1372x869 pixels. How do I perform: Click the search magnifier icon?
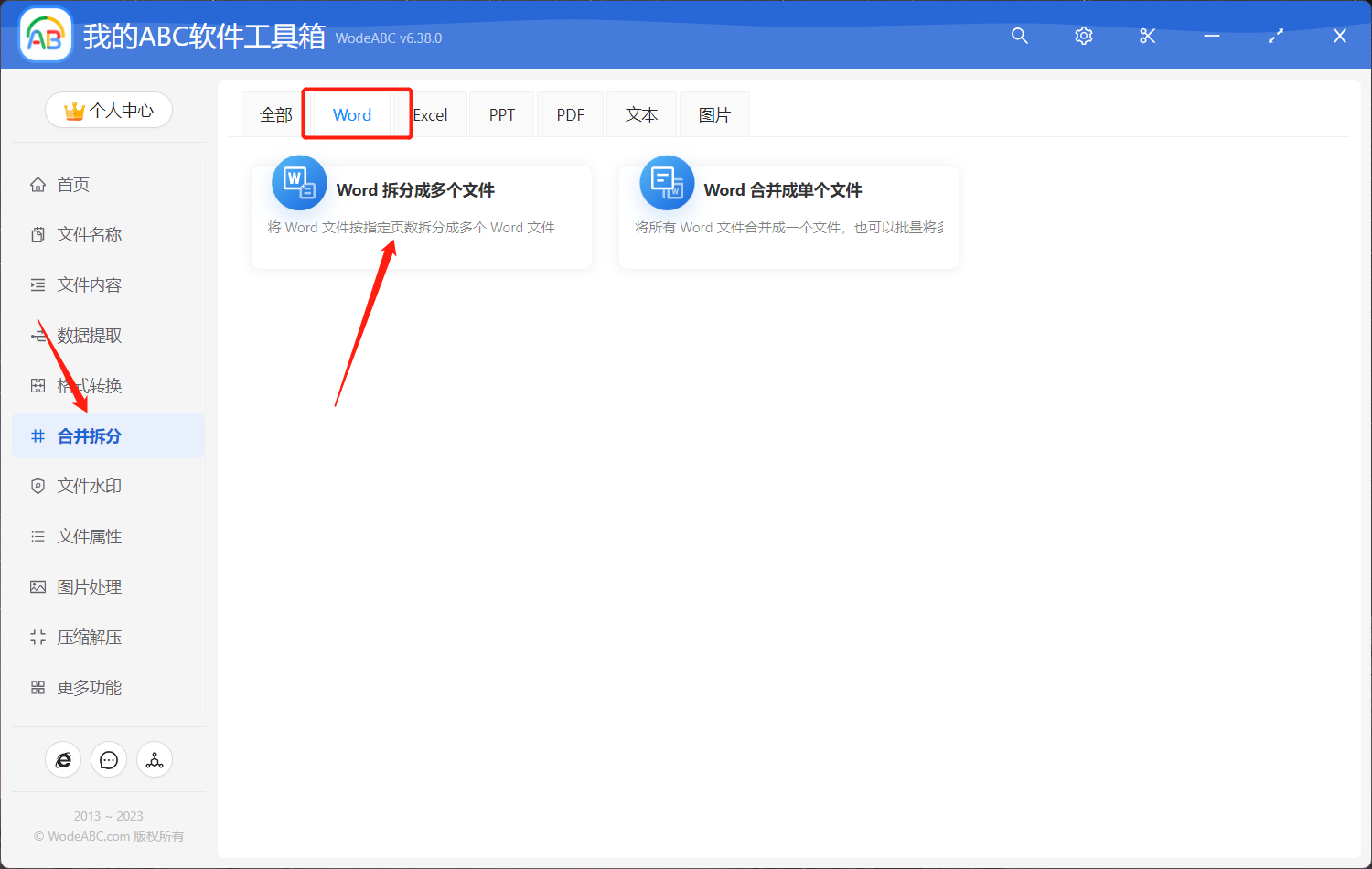pos(1019,36)
